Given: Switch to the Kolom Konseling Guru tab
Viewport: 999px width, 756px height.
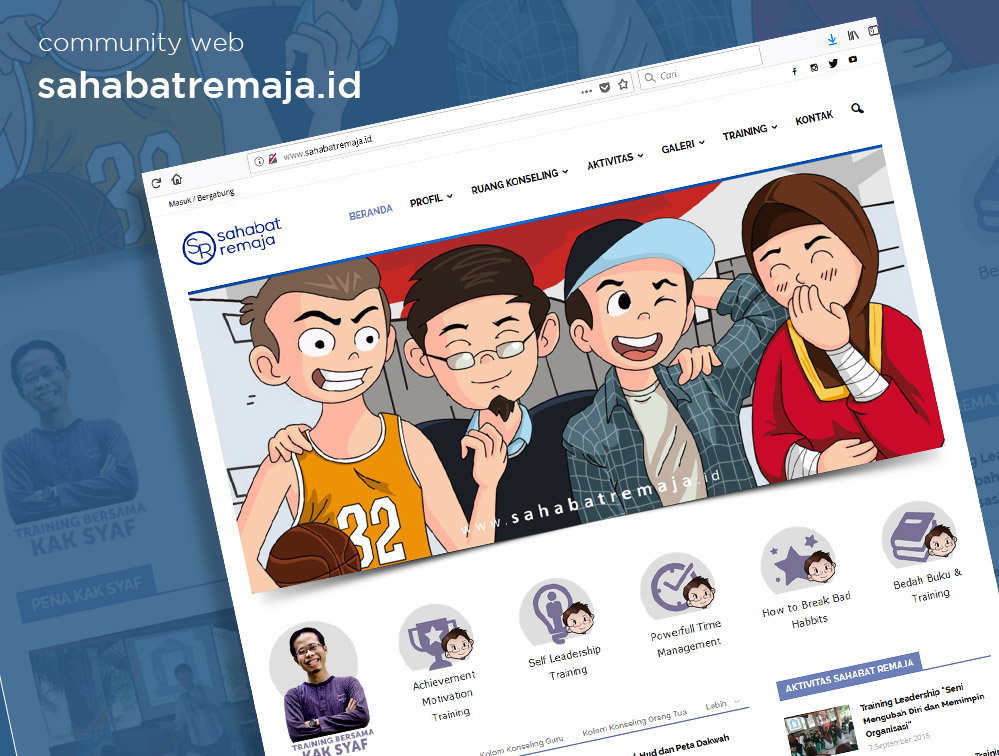Looking at the screenshot, I should tap(521, 746).
